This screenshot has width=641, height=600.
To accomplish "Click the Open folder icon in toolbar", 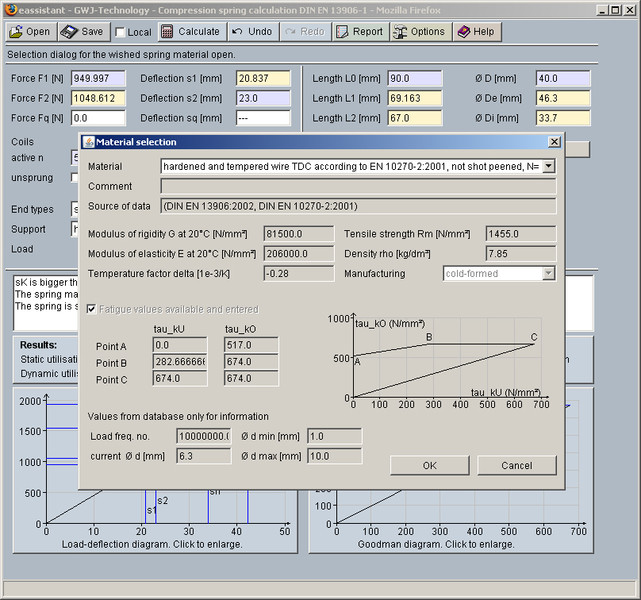I will coord(17,31).
